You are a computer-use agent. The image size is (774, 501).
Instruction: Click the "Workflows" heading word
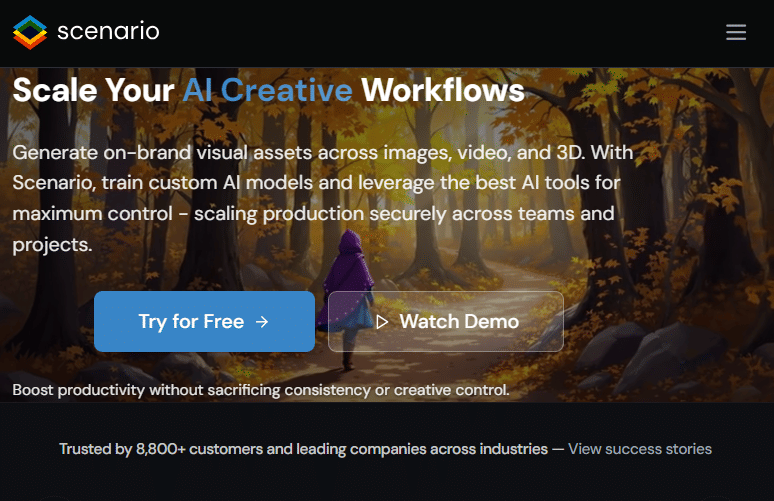(x=443, y=90)
